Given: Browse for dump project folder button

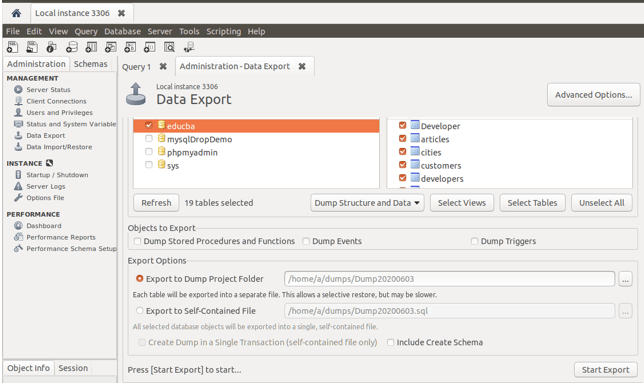Looking at the screenshot, I should (x=625, y=279).
